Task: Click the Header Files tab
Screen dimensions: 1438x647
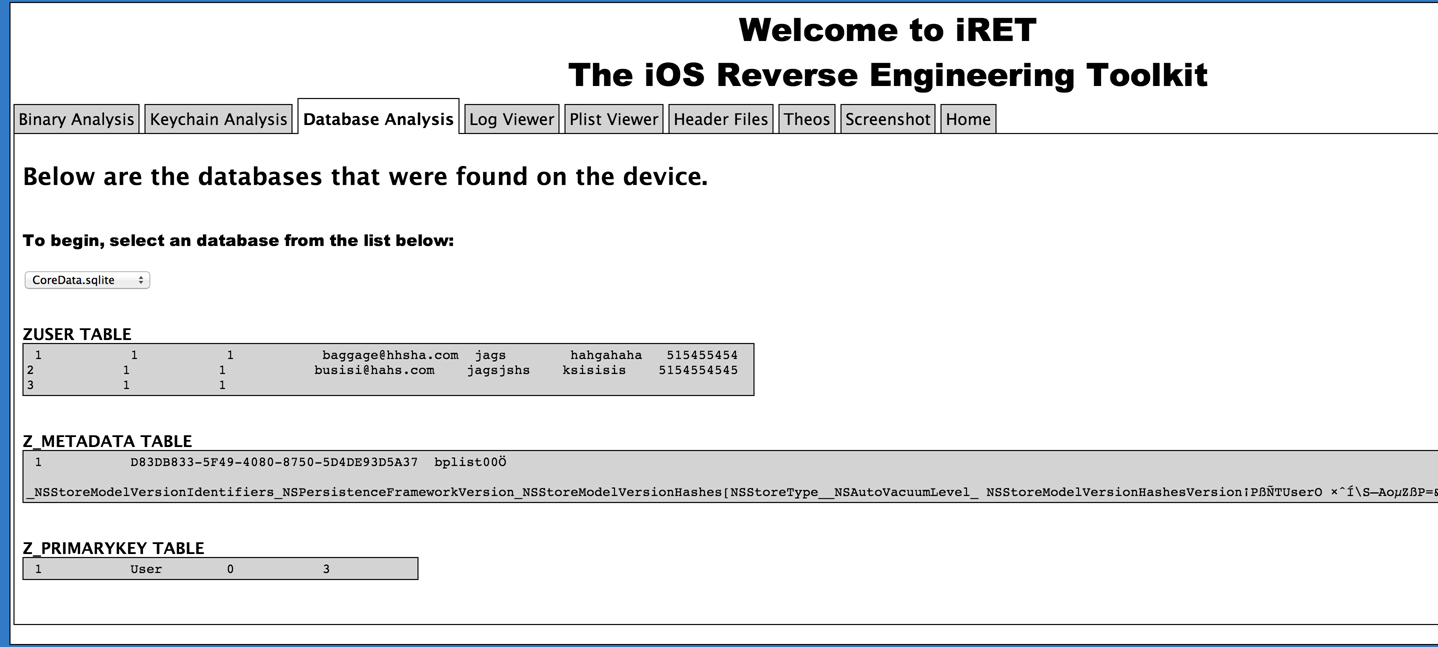Action: coord(720,119)
